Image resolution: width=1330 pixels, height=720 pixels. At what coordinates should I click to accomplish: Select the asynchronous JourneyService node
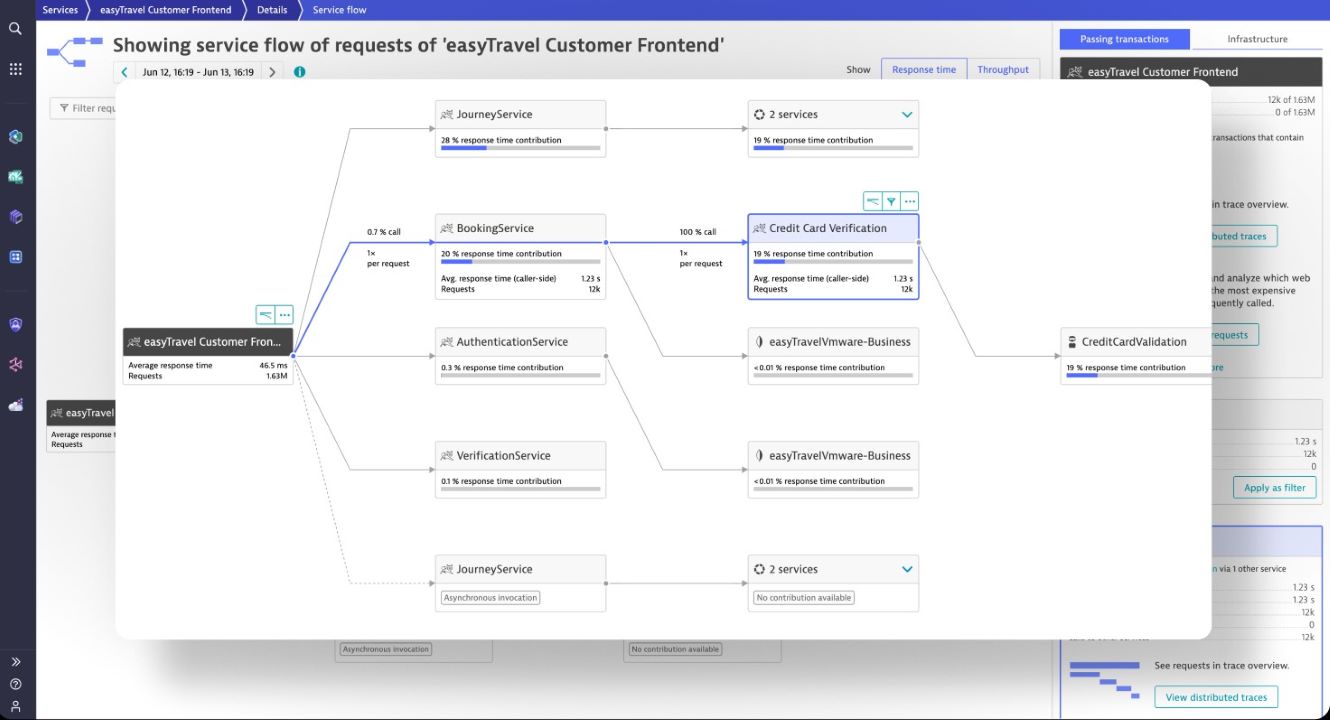click(x=520, y=583)
